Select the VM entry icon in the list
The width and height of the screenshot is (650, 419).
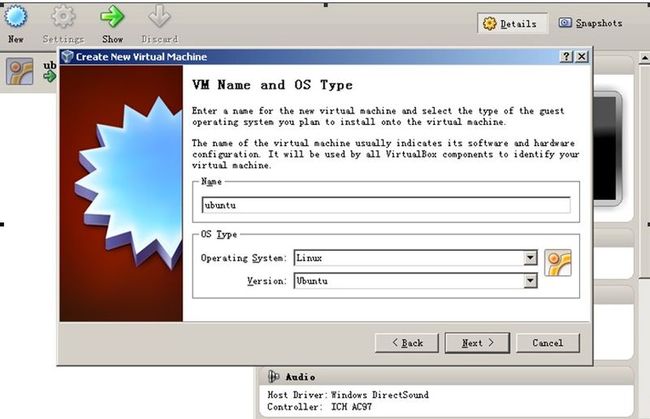[x=19, y=72]
